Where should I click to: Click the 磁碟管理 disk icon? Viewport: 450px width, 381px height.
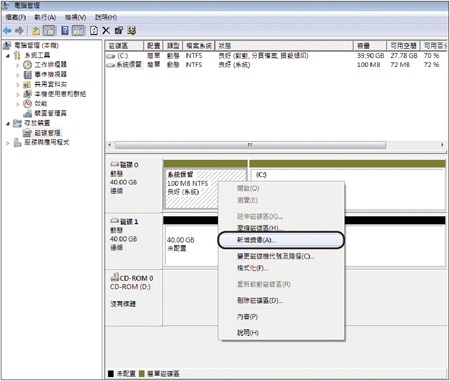[x=27, y=133]
